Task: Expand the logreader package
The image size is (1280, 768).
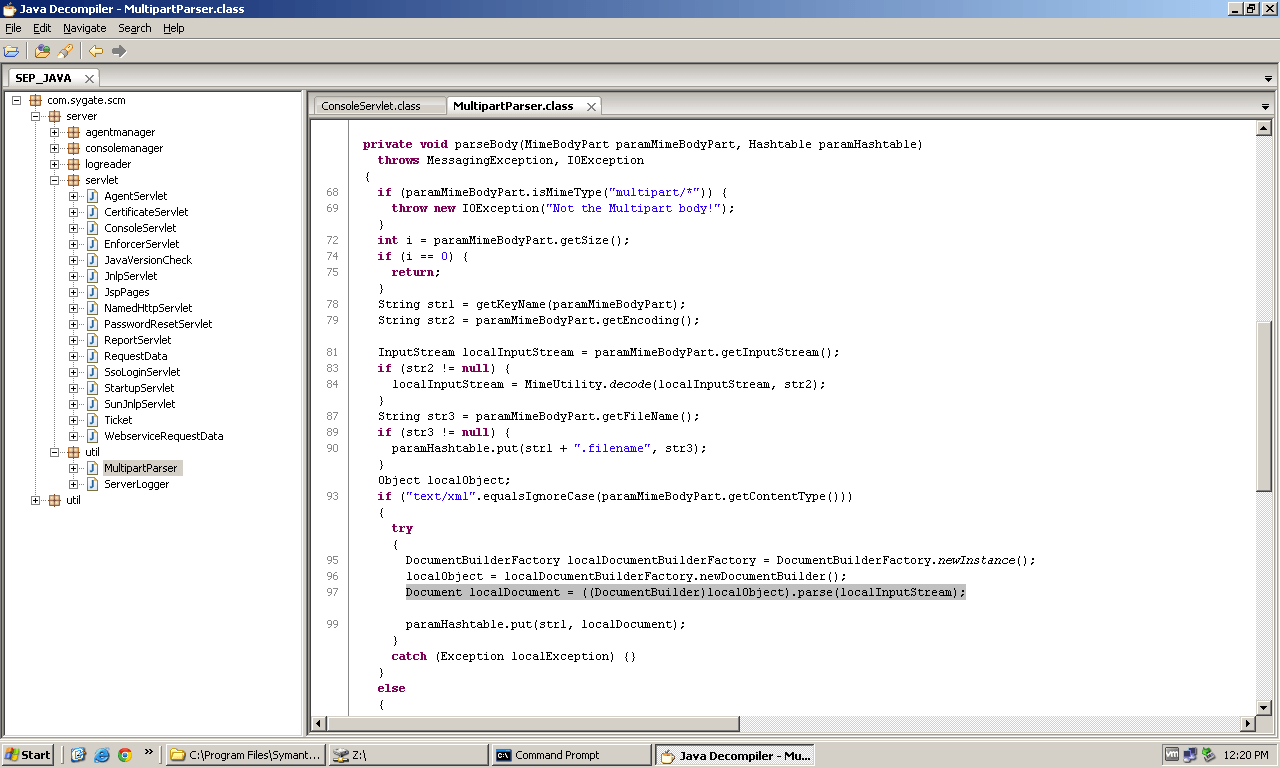Action: click(55, 164)
